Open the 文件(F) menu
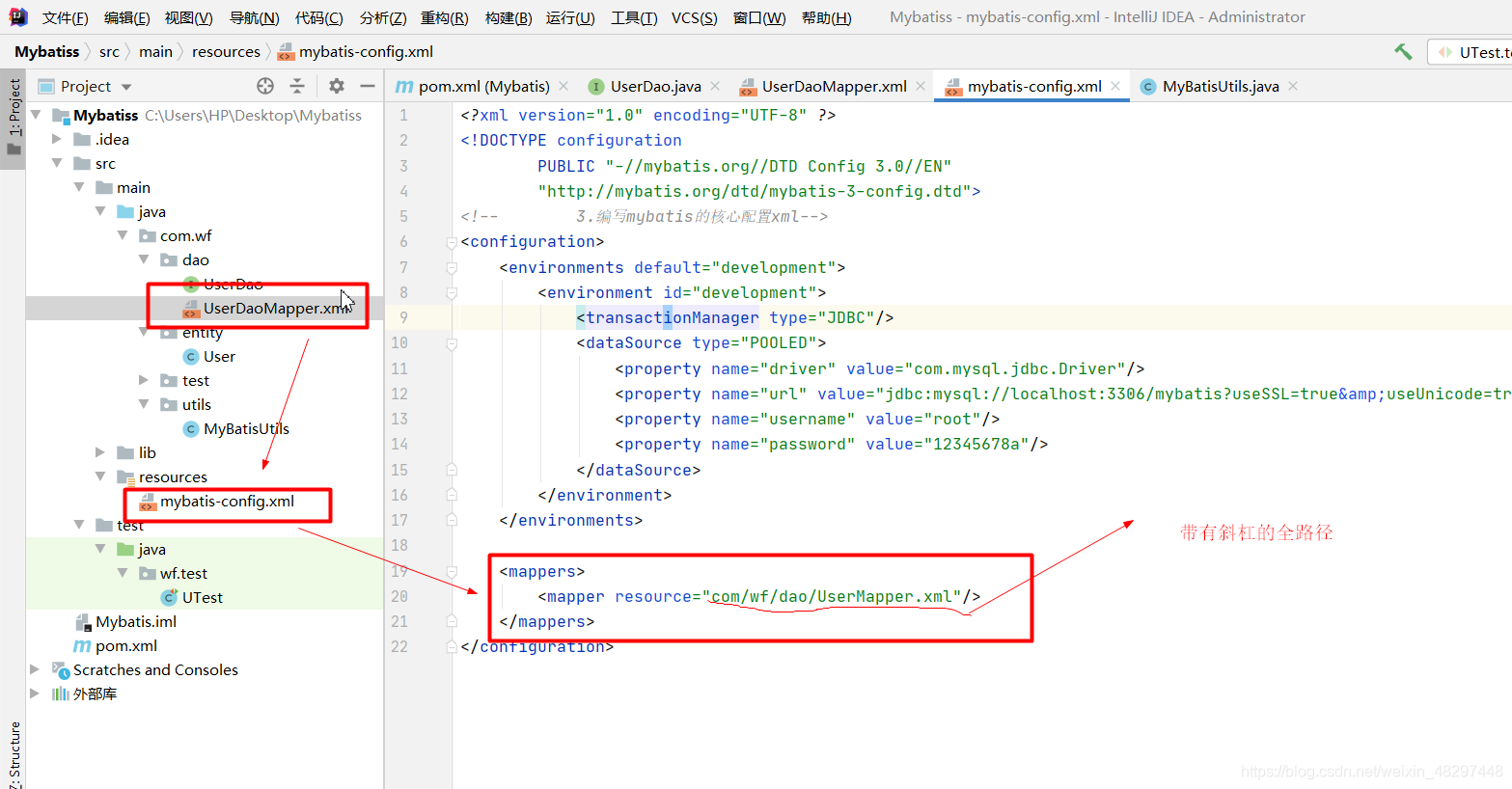The width and height of the screenshot is (1512, 789). [x=65, y=17]
